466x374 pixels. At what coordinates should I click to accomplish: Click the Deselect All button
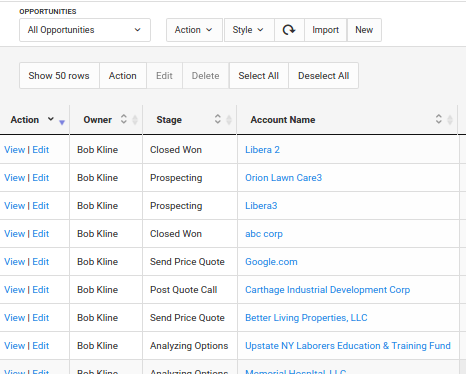tap(323, 76)
